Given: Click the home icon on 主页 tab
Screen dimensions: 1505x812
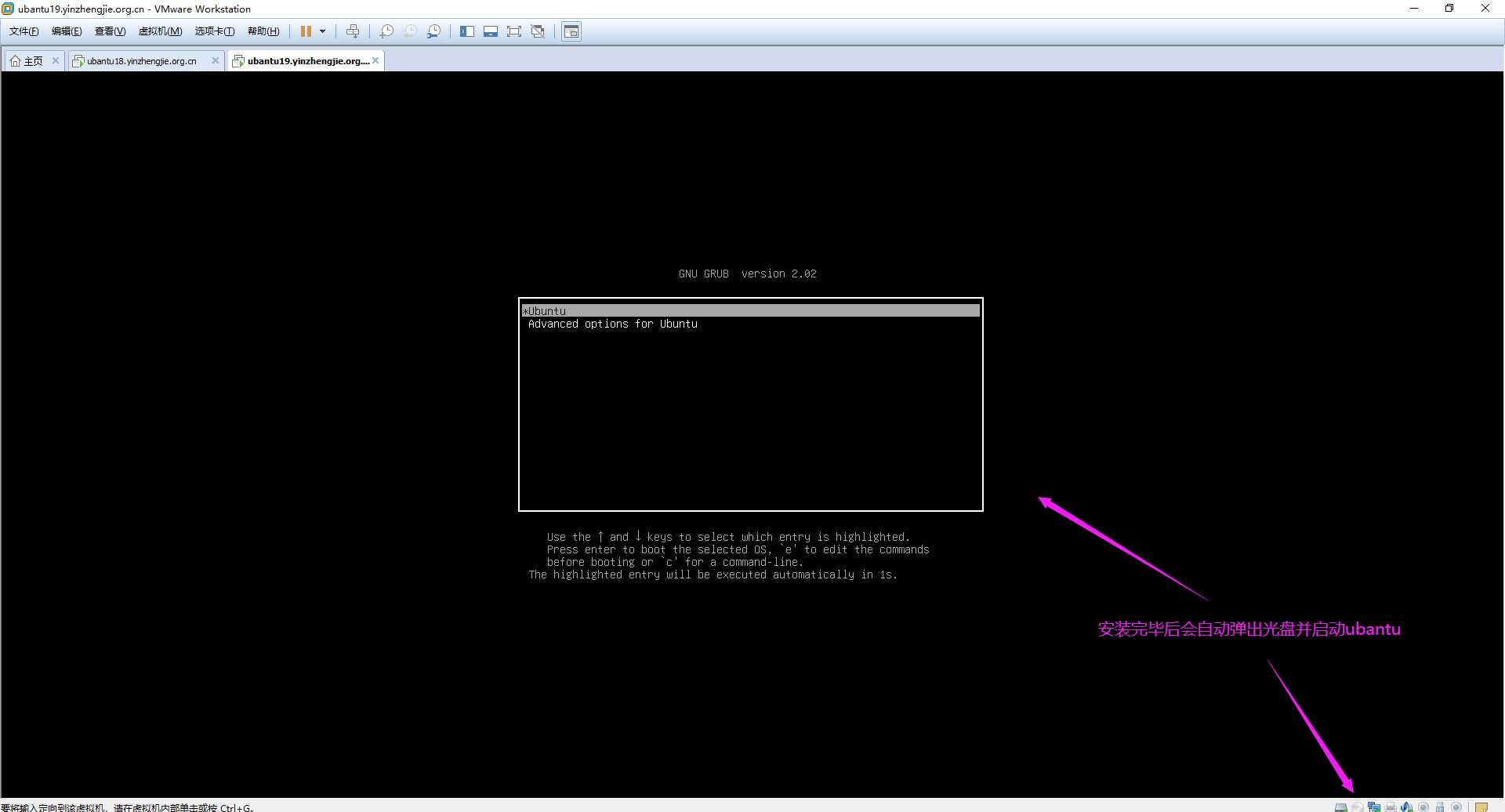Looking at the screenshot, I should [16, 60].
